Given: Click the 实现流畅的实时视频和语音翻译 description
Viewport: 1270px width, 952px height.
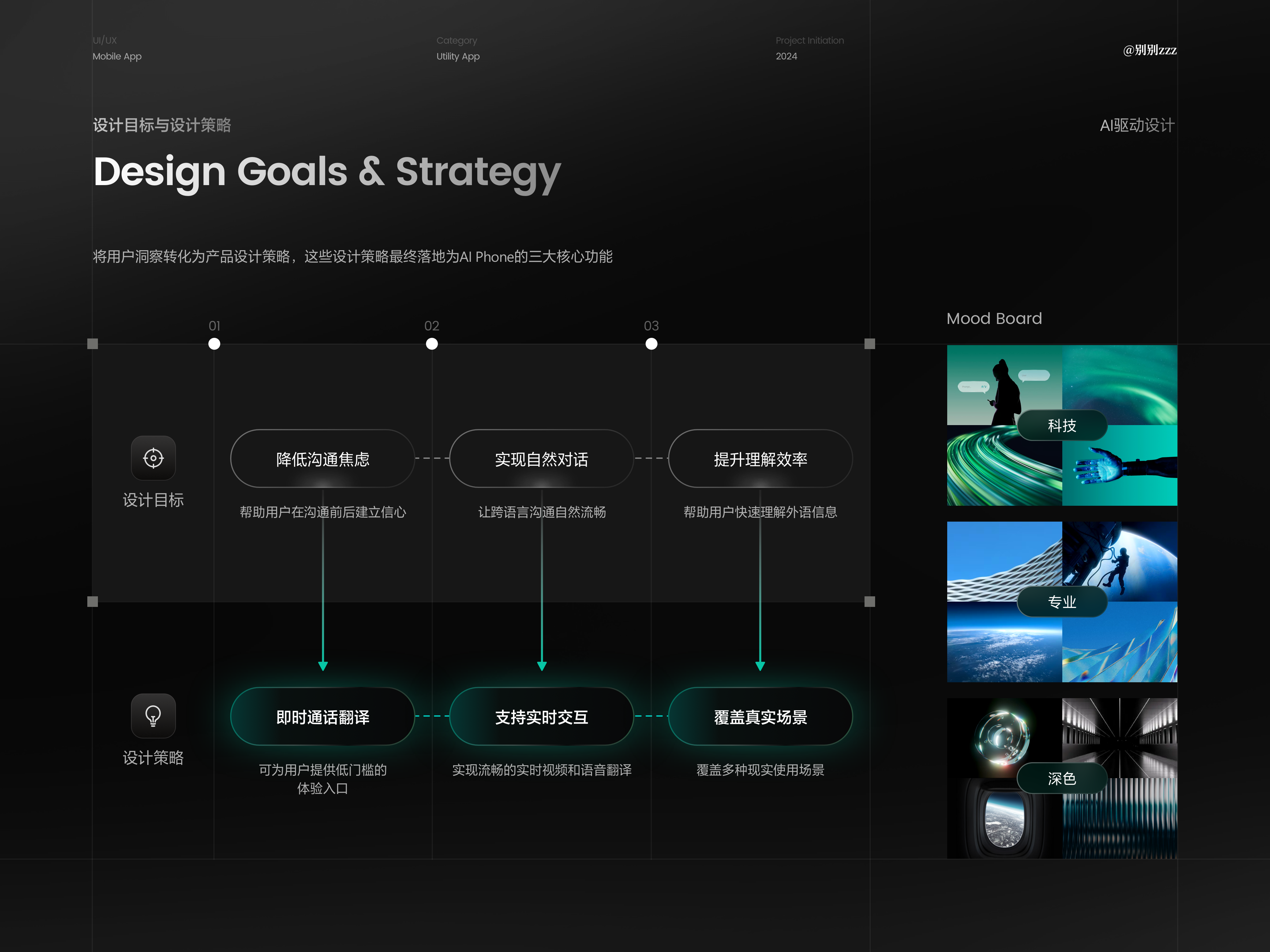Looking at the screenshot, I should [x=541, y=770].
